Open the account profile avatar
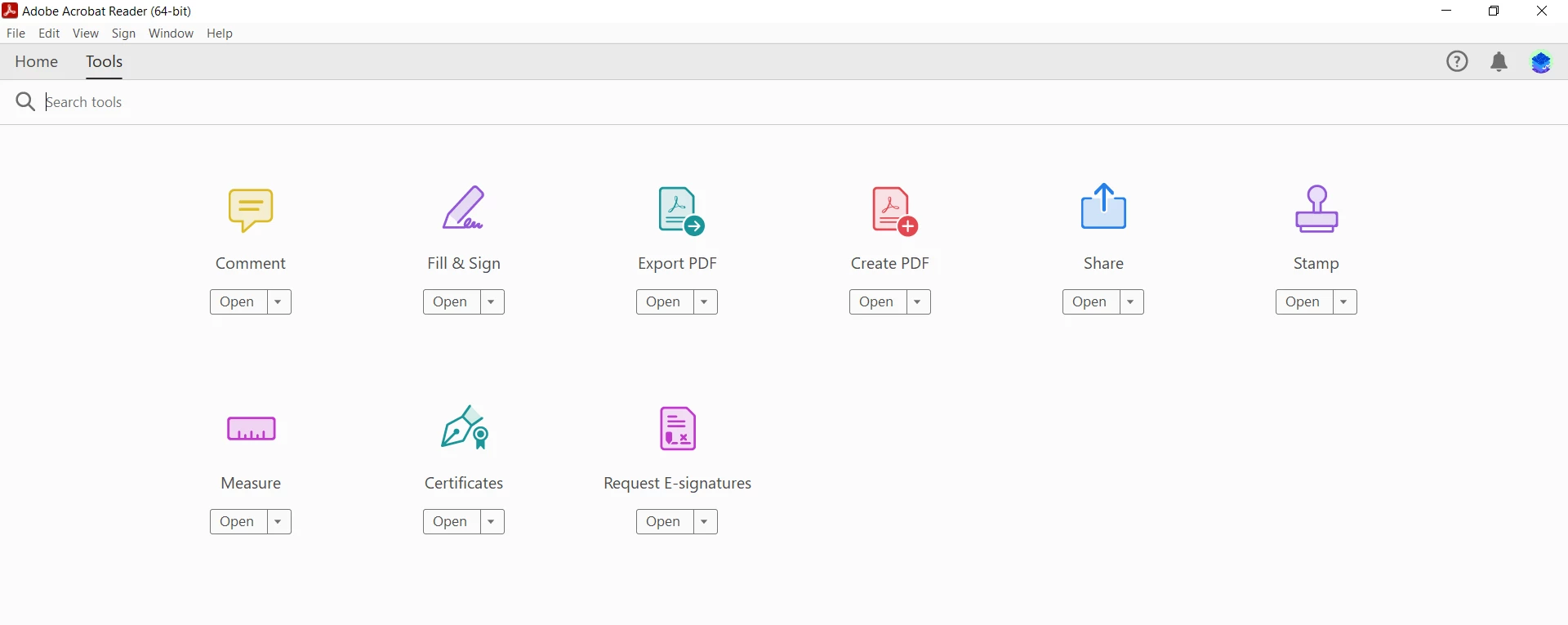Screen dimensions: 1568x625 1541,62
